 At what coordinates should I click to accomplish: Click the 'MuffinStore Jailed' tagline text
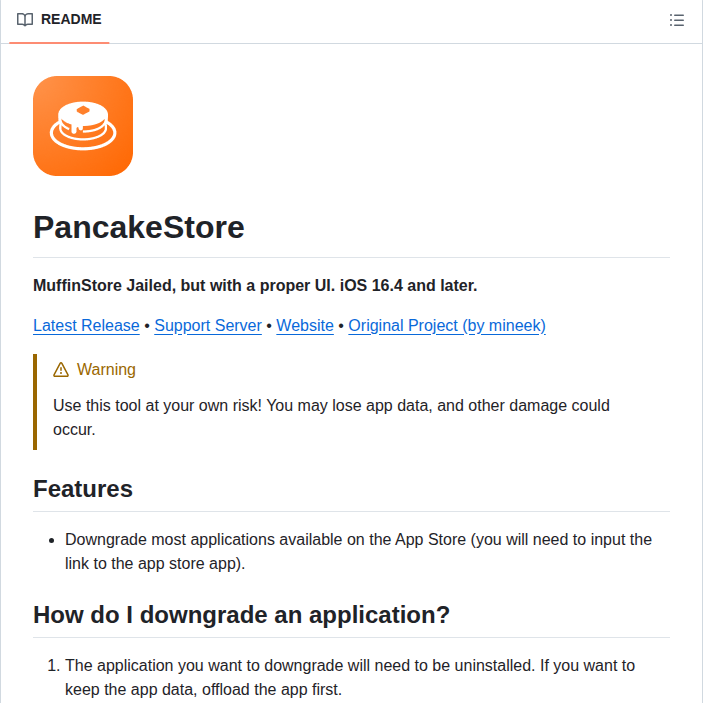[x=255, y=286]
